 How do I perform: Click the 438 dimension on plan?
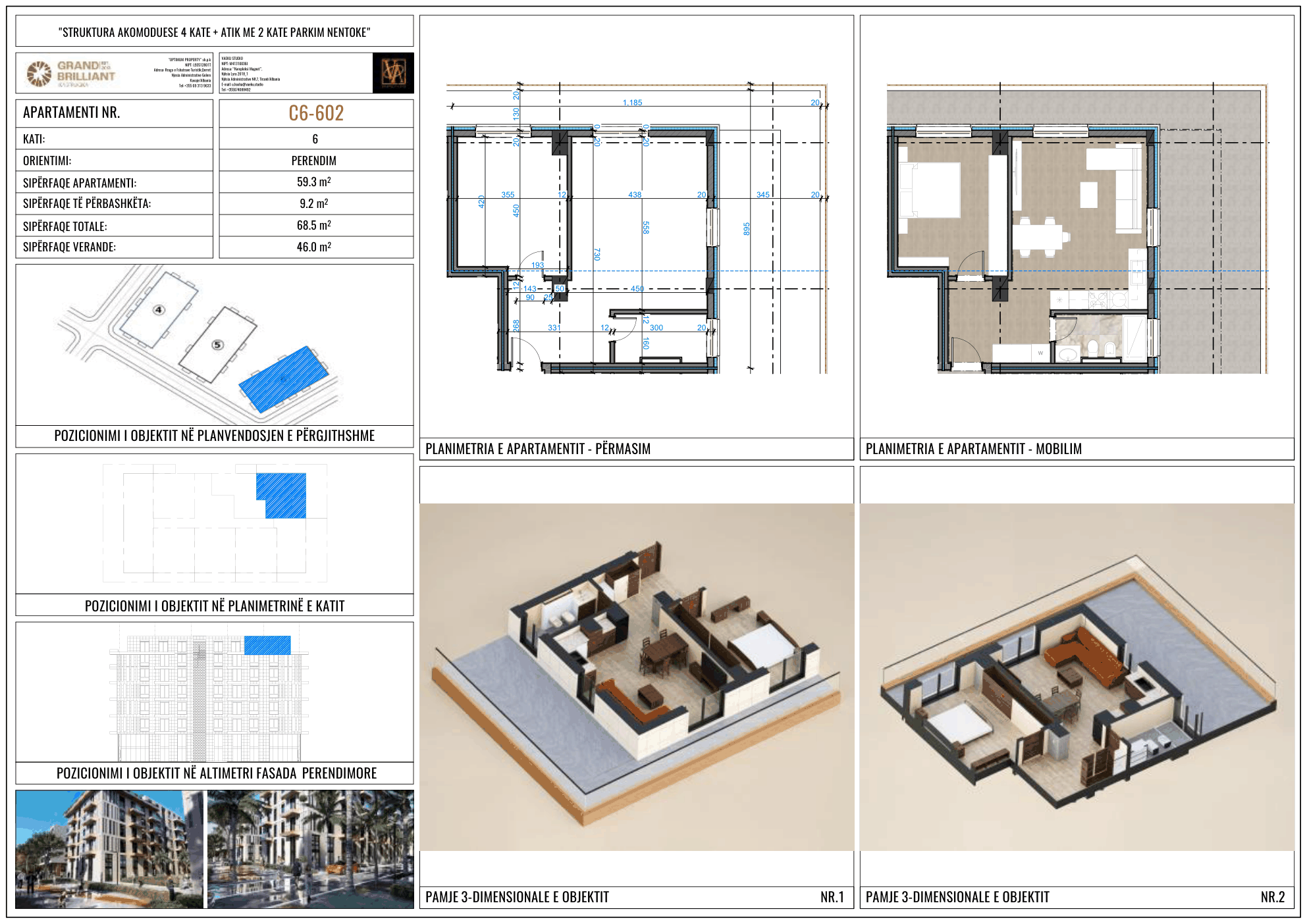635,194
